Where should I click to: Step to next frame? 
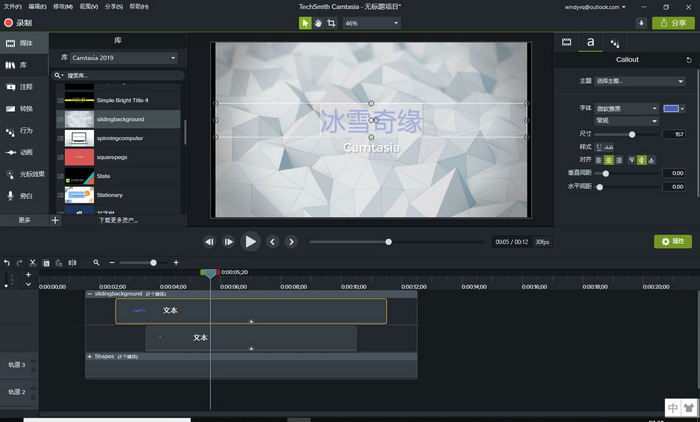pyautogui.click(x=229, y=242)
